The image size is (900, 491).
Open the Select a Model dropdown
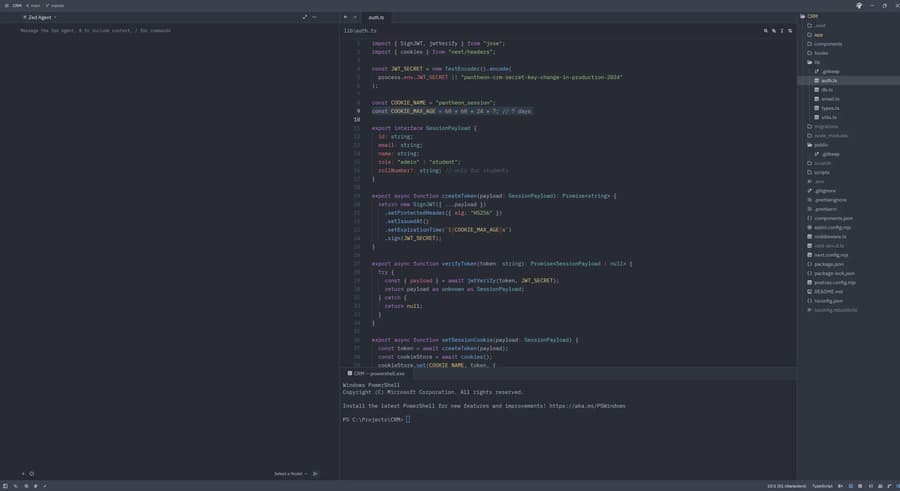(x=290, y=474)
